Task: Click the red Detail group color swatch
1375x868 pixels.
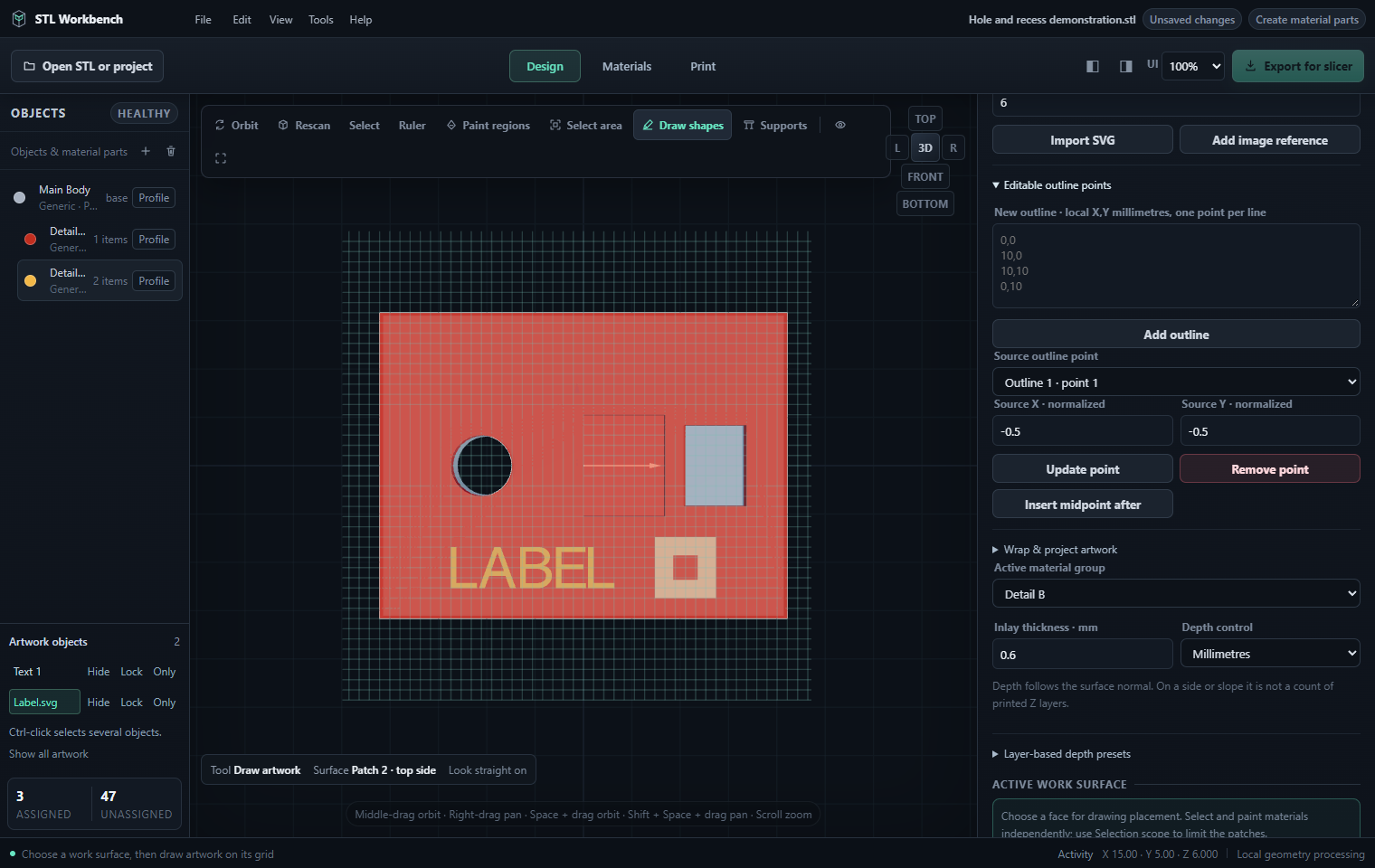Action: [30, 240]
